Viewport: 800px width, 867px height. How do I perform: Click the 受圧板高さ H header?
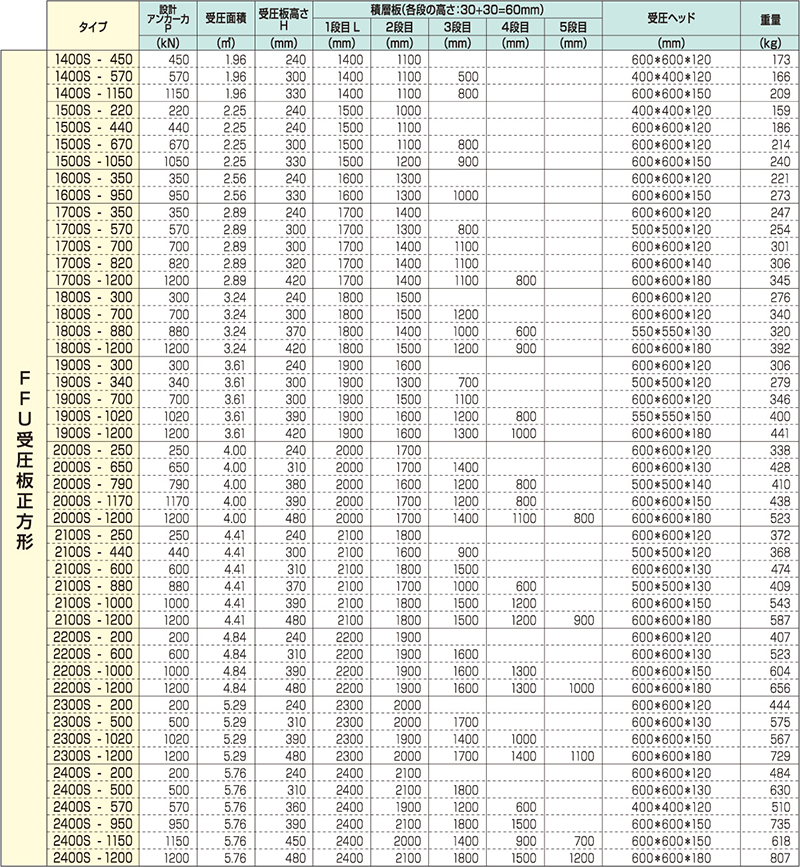pos(284,19)
